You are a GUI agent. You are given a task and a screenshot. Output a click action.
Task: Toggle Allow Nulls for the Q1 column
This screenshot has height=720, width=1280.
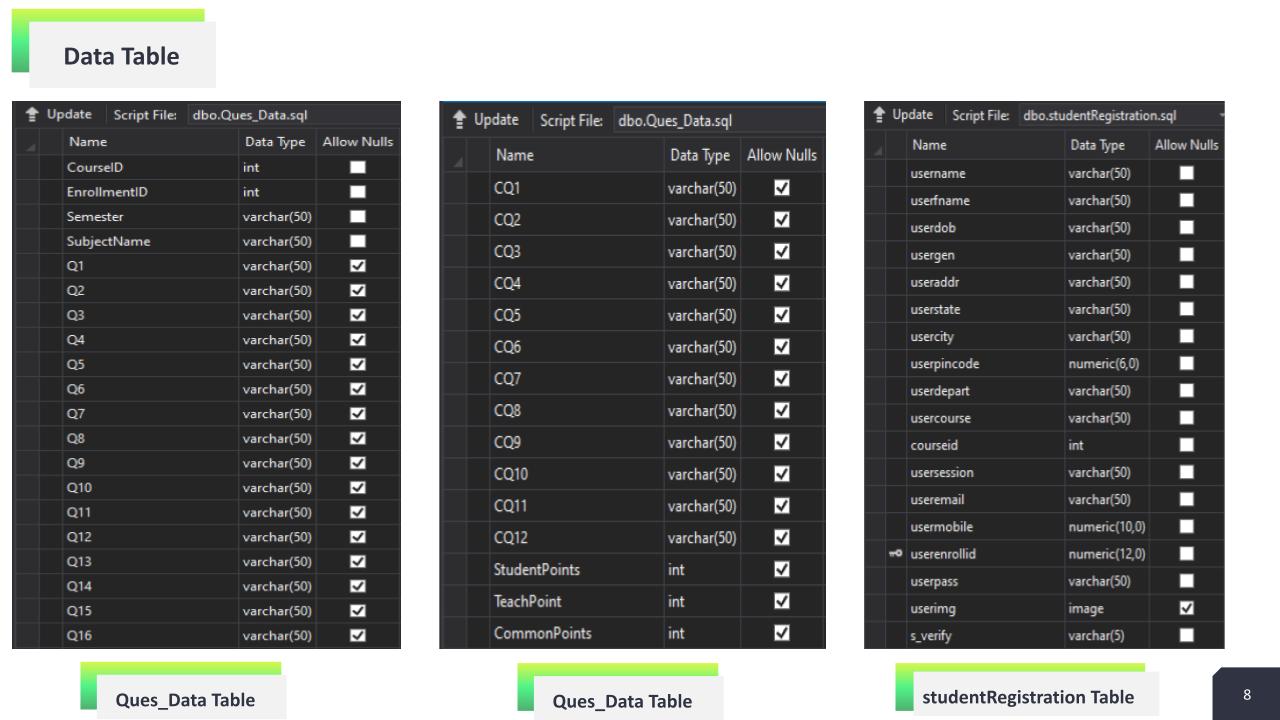pyautogui.click(x=356, y=265)
